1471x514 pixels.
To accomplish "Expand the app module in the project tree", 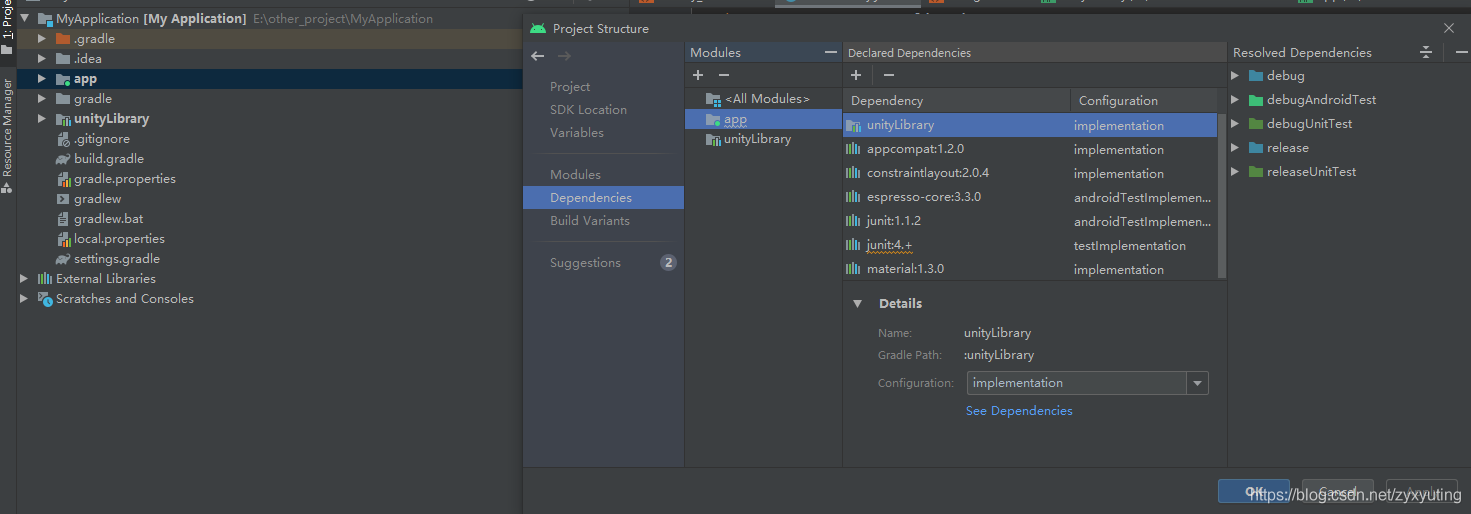I will point(42,79).
